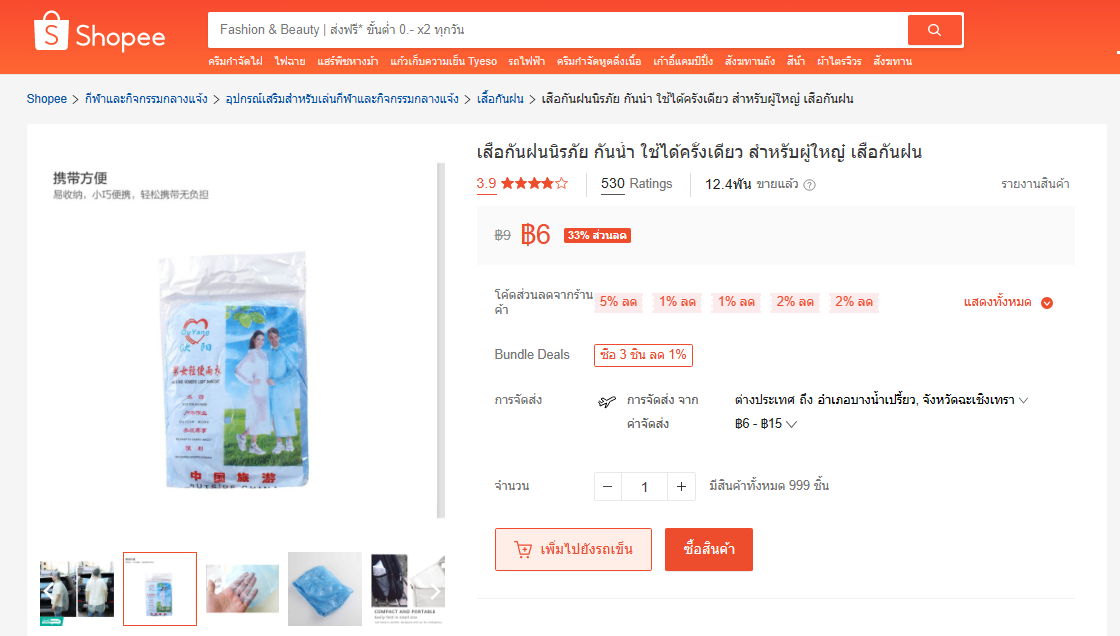Click the shipping airplane icon
This screenshot has height=636, width=1120.
[x=606, y=402]
